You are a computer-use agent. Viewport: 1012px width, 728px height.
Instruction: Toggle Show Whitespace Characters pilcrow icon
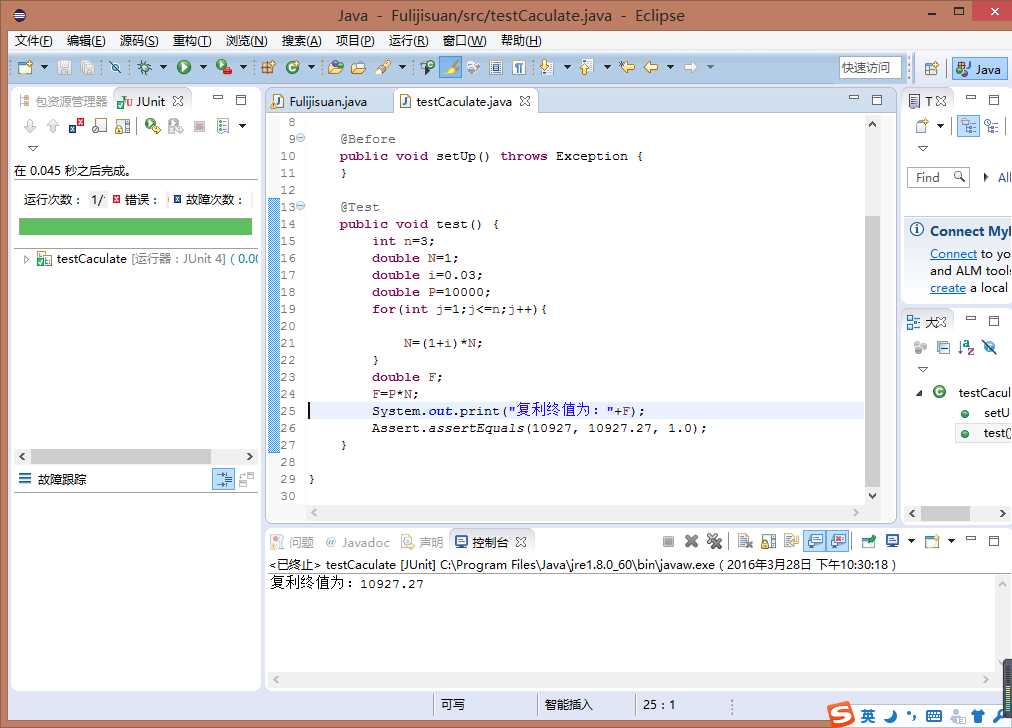(x=519, y=67)
